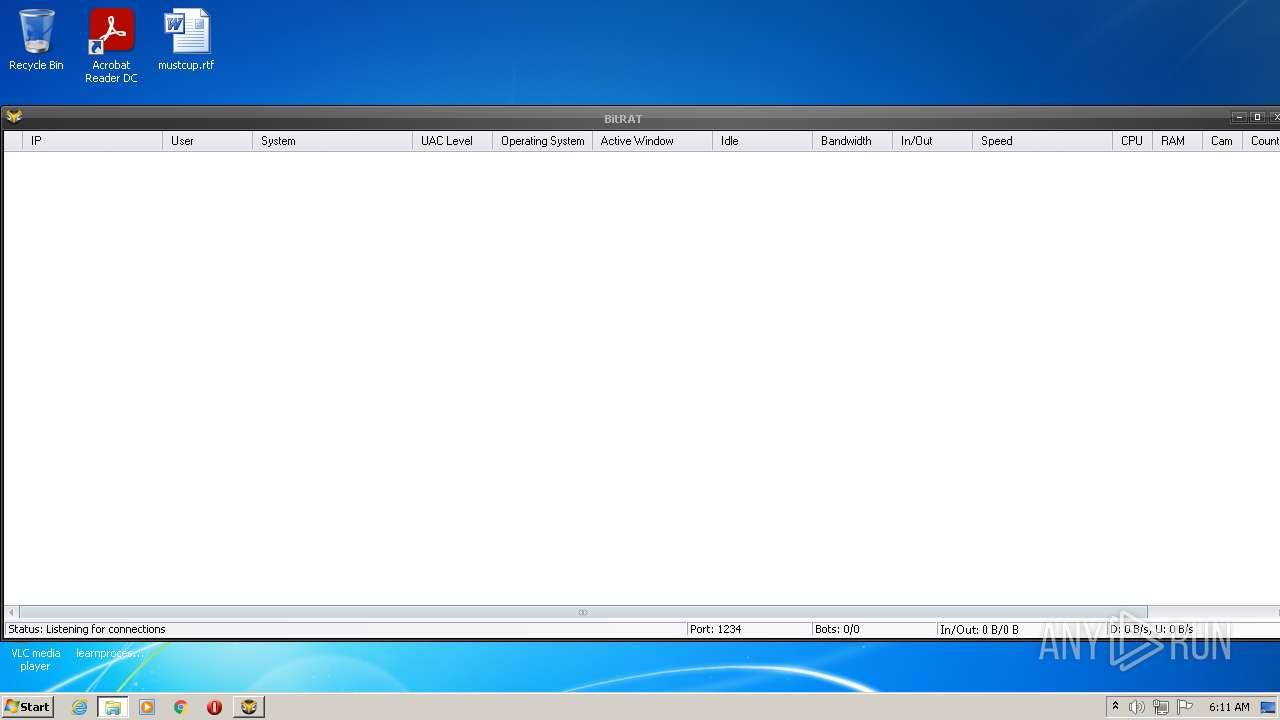1280x720 pixels.
Task: Click the Show Desktop tray icon
Action: tap(1268, 707)
